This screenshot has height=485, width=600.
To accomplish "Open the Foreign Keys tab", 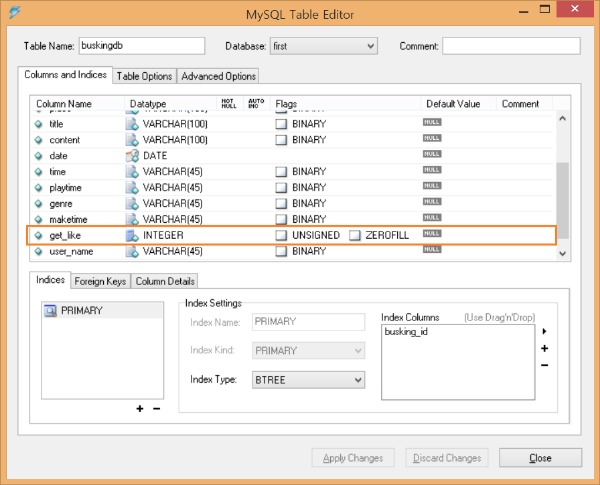I will point(100,281).
